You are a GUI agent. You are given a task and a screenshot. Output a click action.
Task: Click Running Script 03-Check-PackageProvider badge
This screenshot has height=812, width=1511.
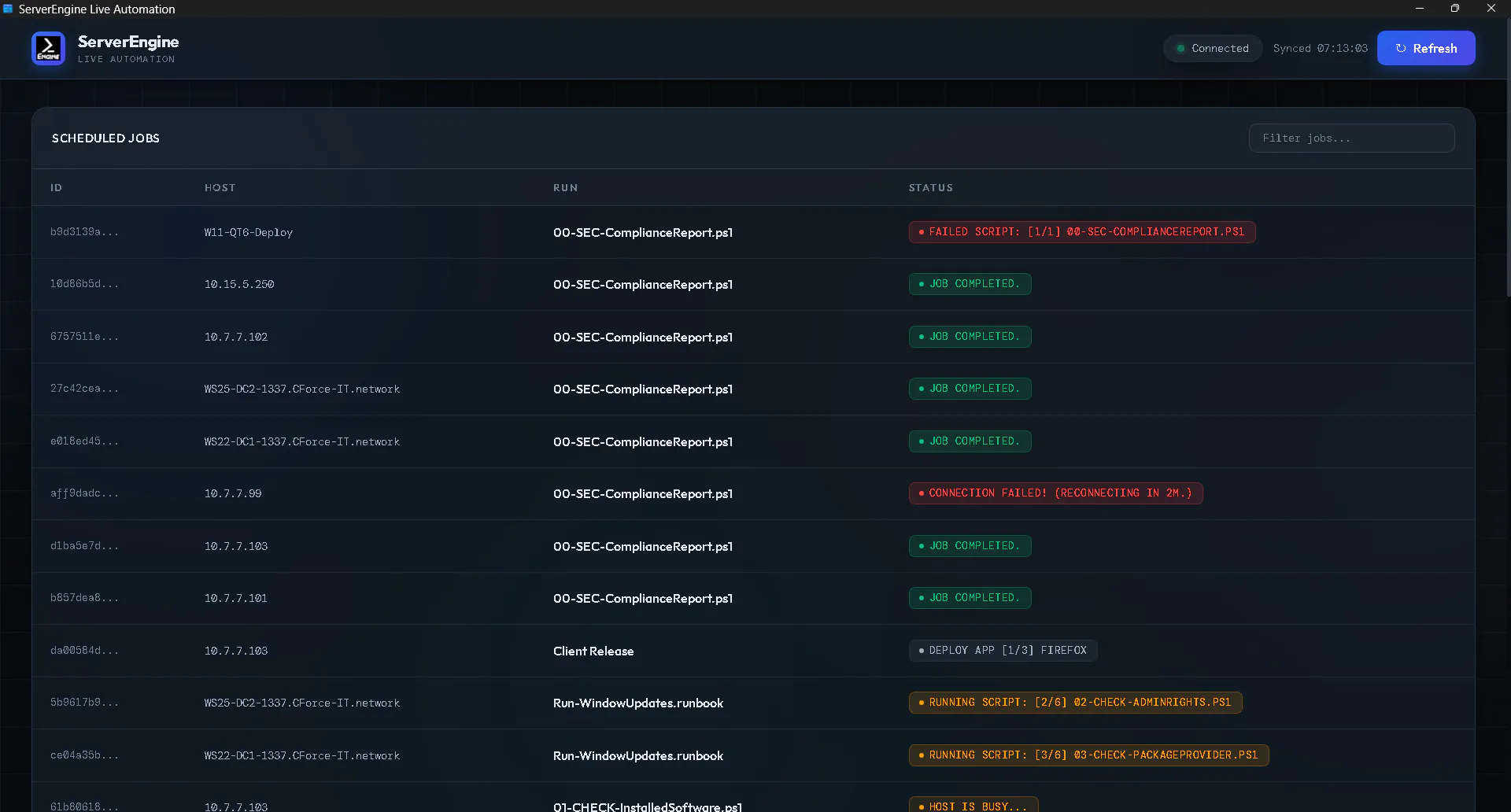[1088, 755]
